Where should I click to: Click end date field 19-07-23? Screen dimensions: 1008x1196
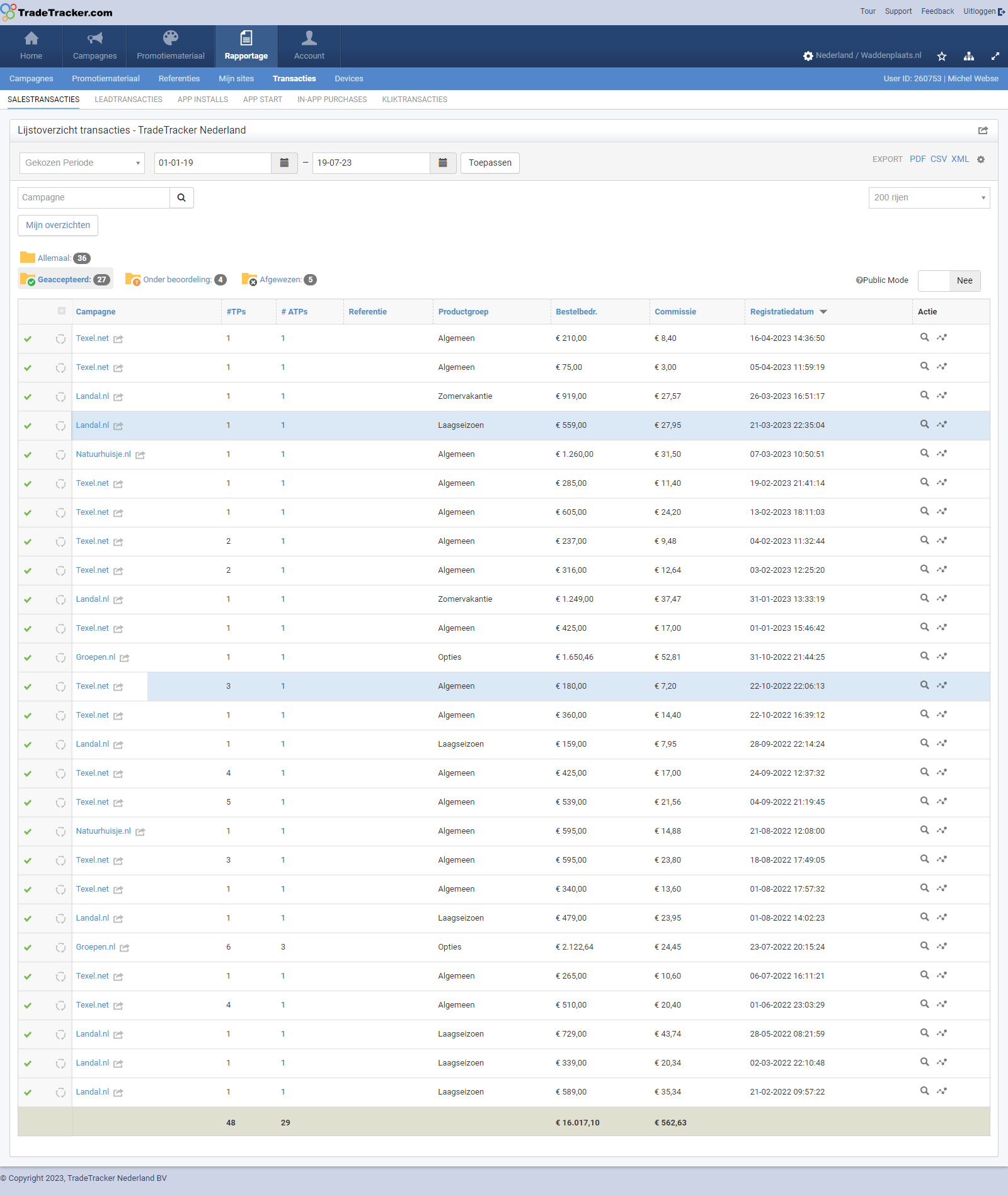(x=372, y=163)
